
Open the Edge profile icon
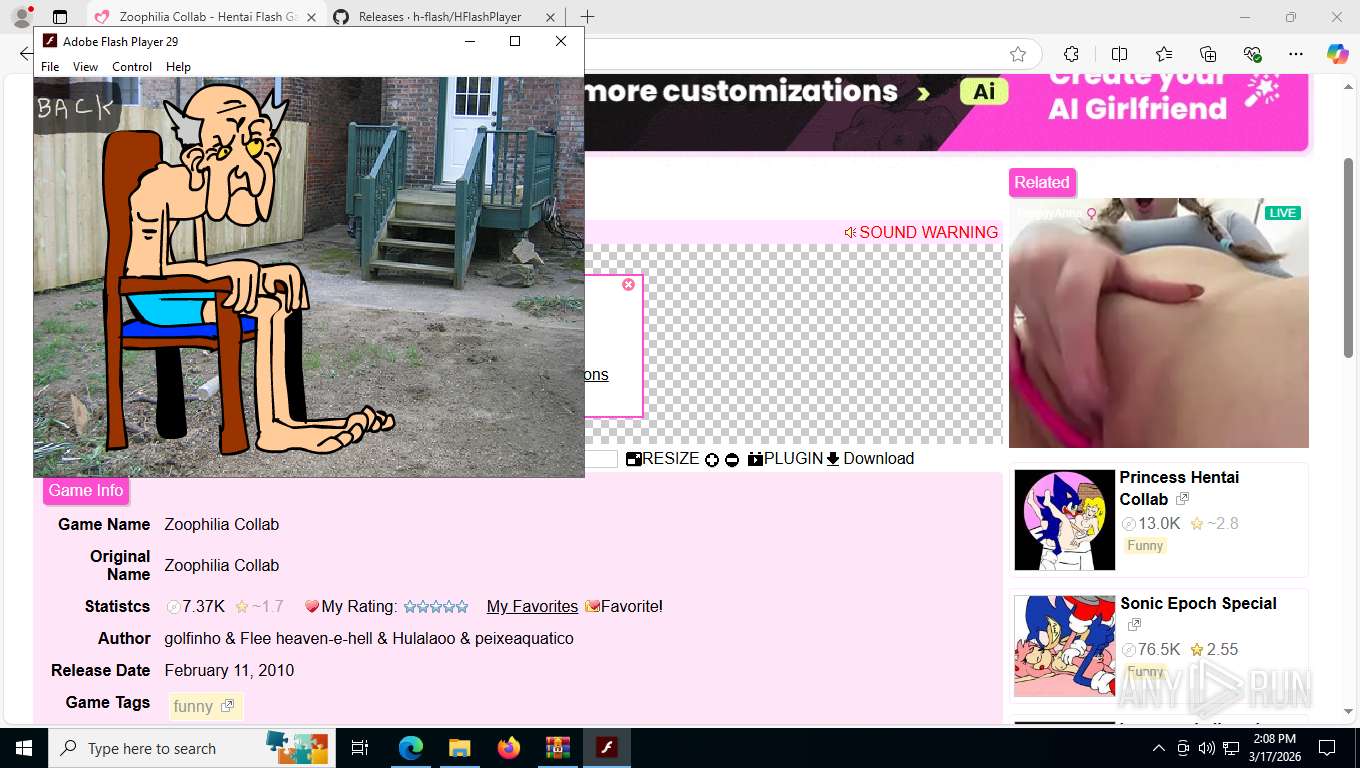[x=21, y=17]
